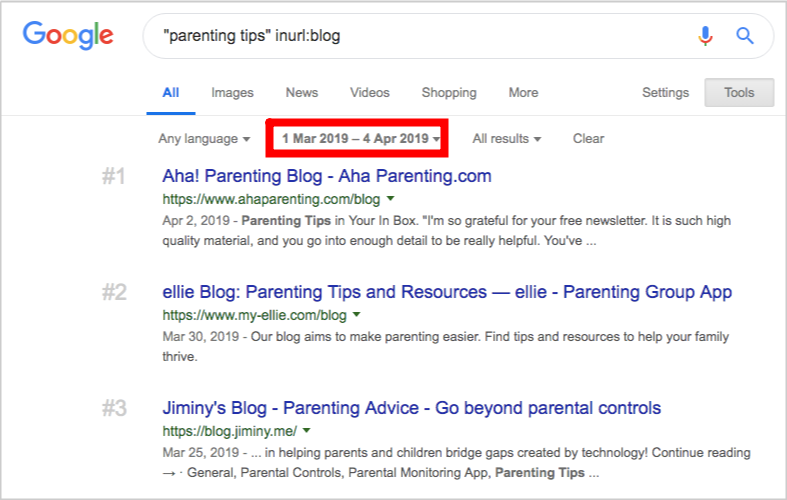The width and height of the screenshot is (787, 500).
Task: Click the snippet text starting 'Mar 30, 2019'
Action: tap(445, 347)
